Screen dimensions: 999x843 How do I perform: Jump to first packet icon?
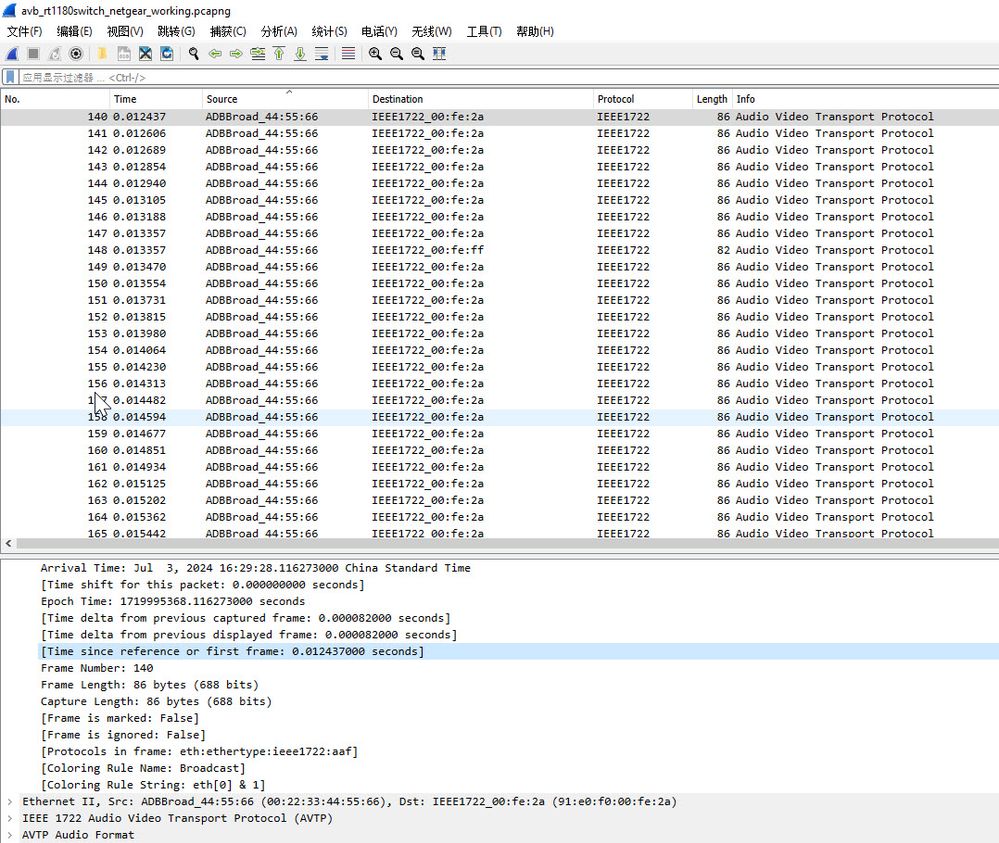point(279,54)
